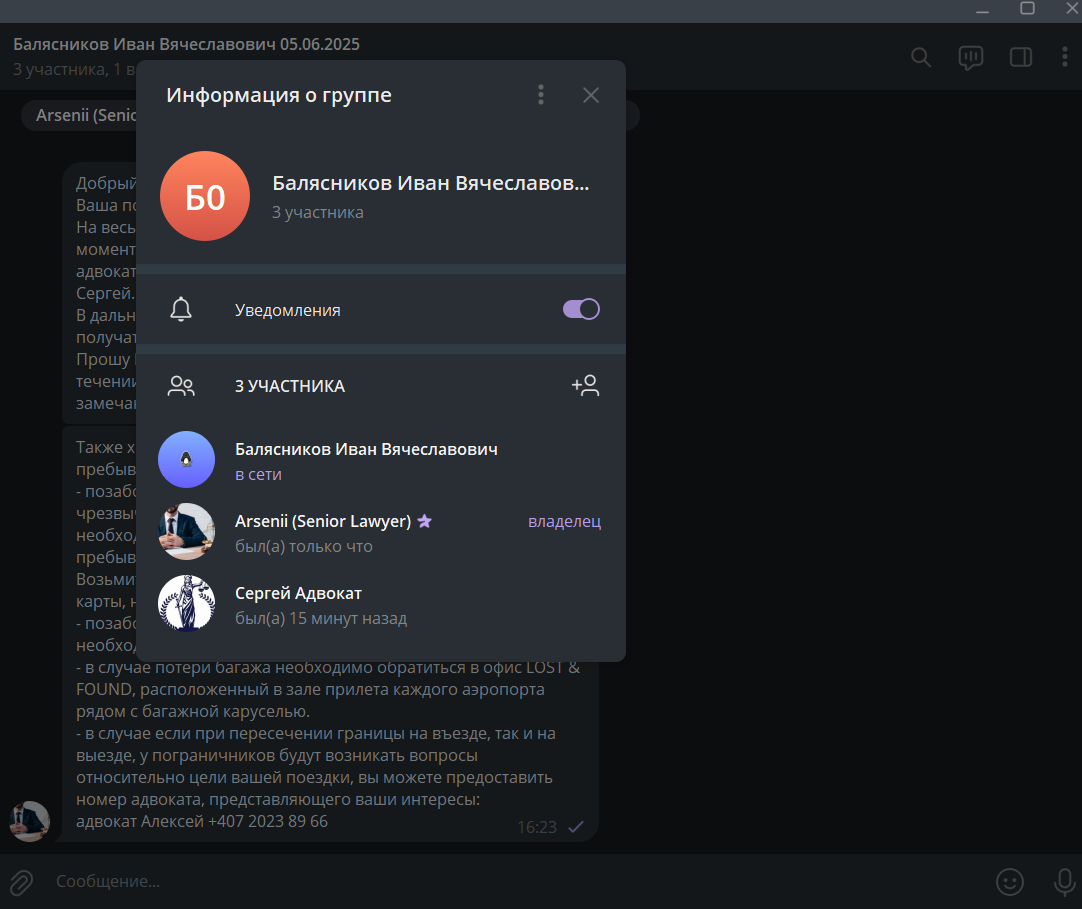1082x909 pixels.
Task: Toggle the right sidebar panel icon
Action: (1021, 57)
